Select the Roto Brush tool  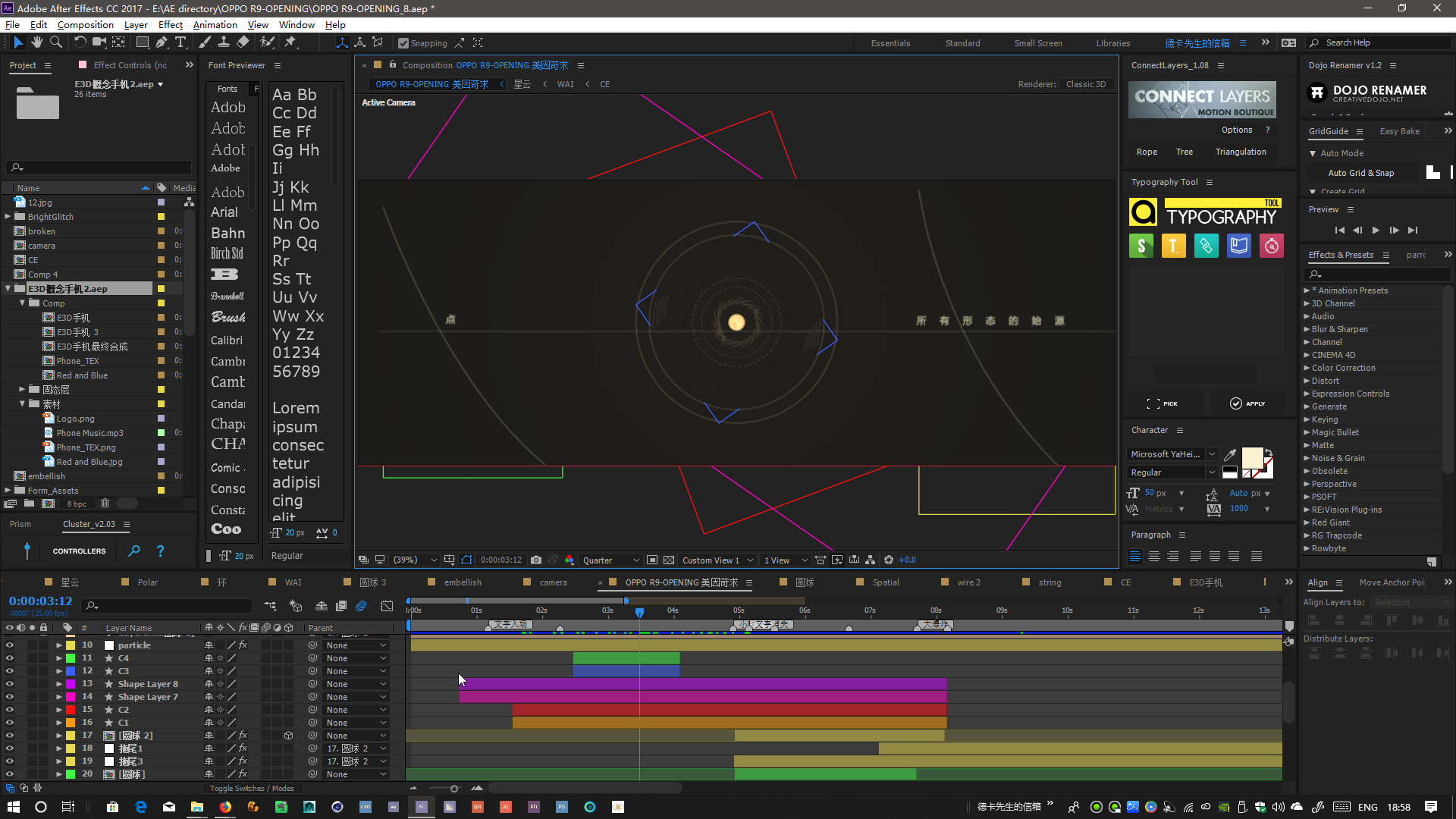click(267, 42)
